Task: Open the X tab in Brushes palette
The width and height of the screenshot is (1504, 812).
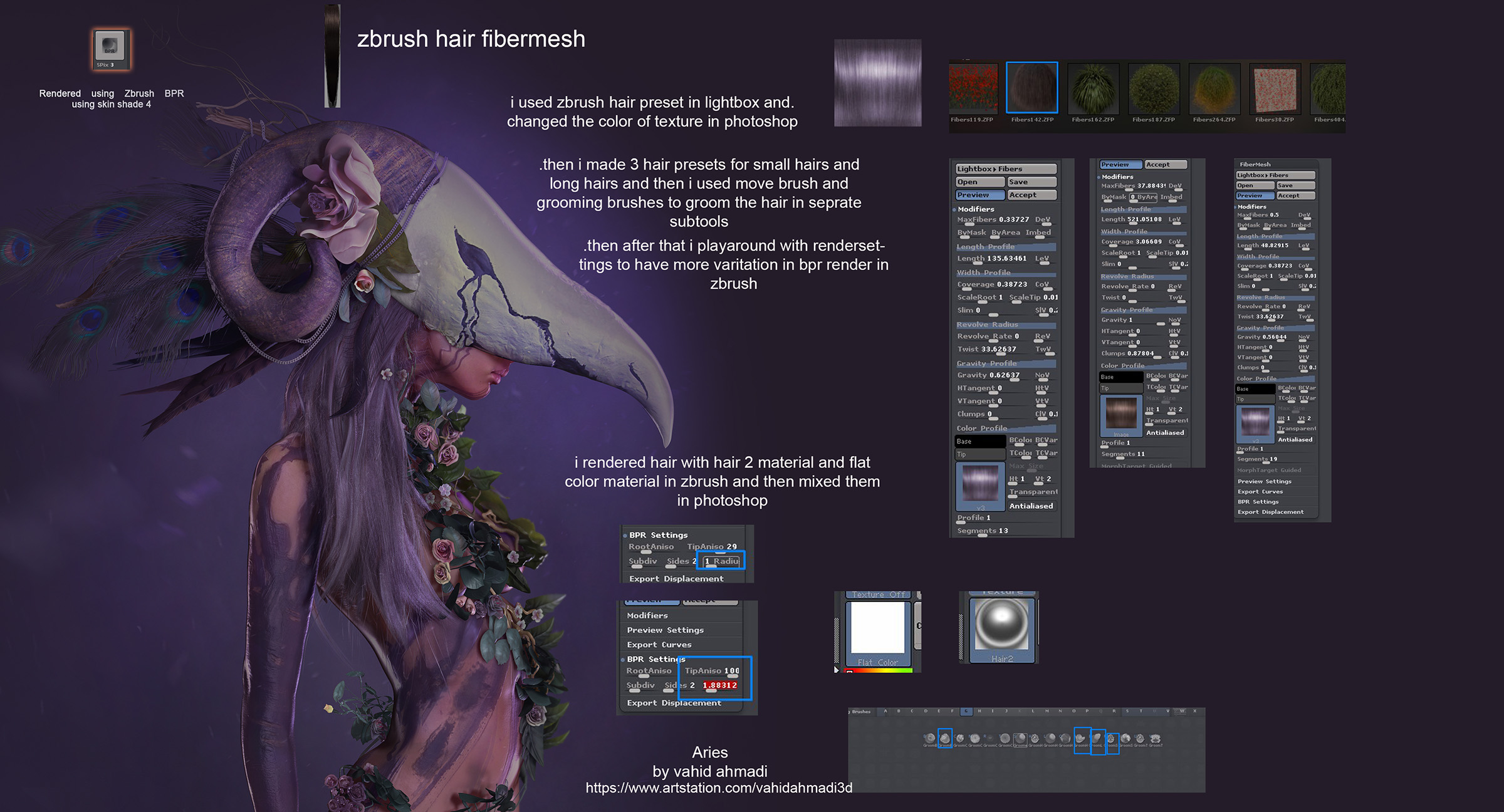Action: coord(1195,711)
